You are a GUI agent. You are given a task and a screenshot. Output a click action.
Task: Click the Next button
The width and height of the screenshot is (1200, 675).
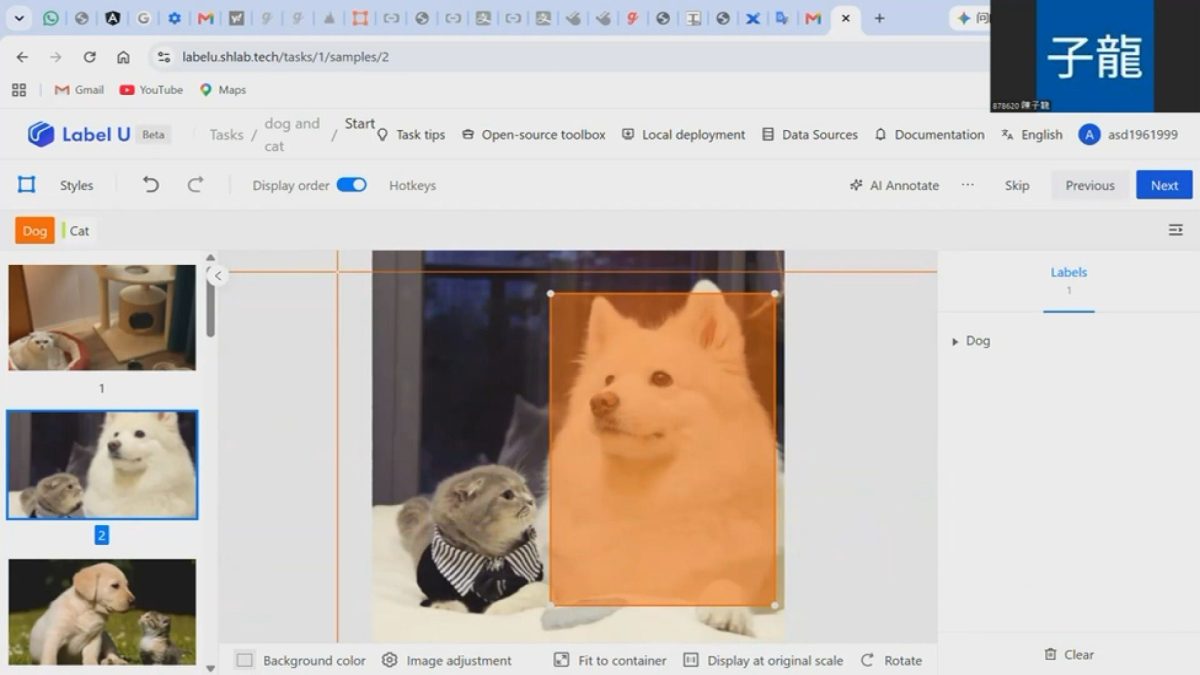click(1164, 185)
